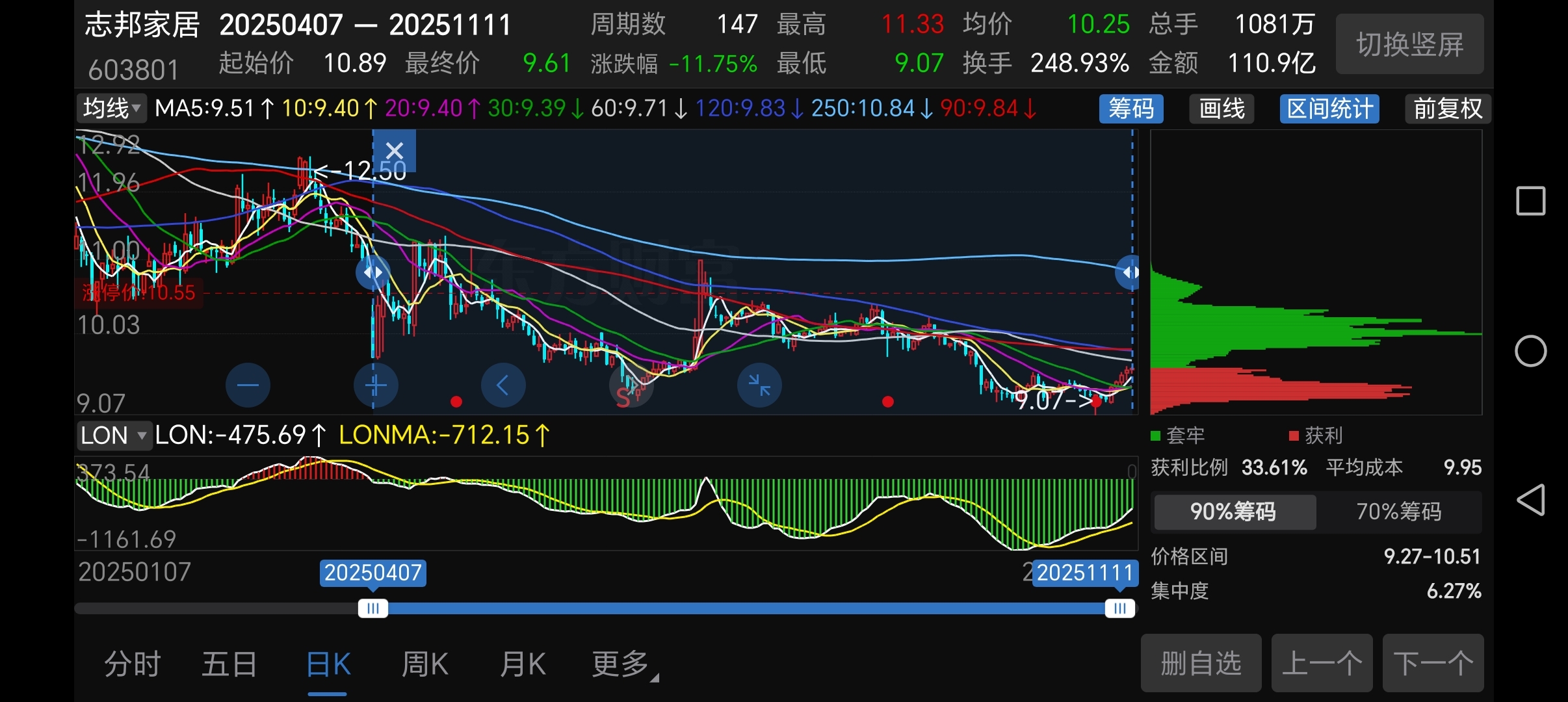
Task: Tap the left range drag handle on chart
Action: [373, 272]
